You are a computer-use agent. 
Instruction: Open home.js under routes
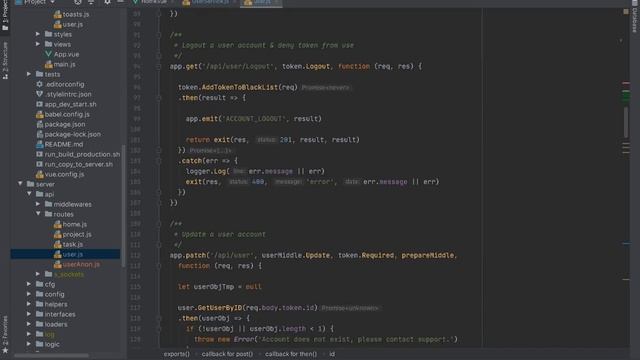[x=70, y=224]
